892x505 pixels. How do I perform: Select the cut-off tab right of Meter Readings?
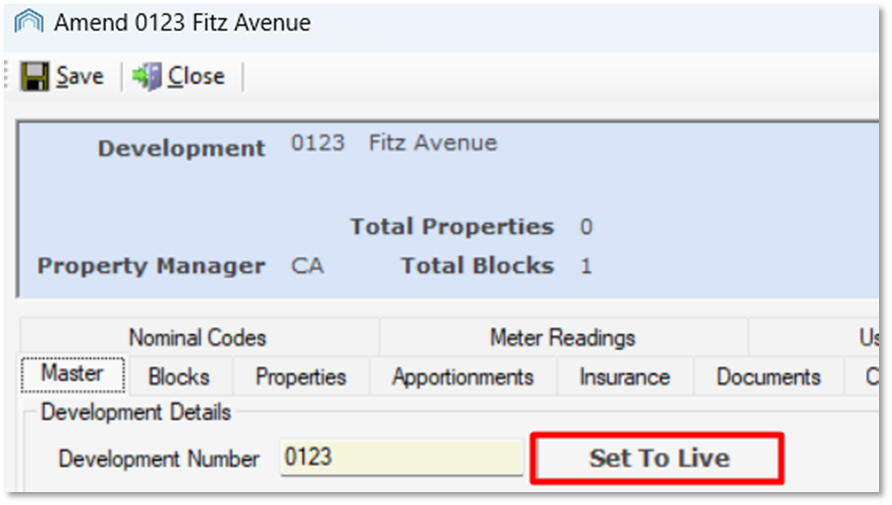click(815, 337)
